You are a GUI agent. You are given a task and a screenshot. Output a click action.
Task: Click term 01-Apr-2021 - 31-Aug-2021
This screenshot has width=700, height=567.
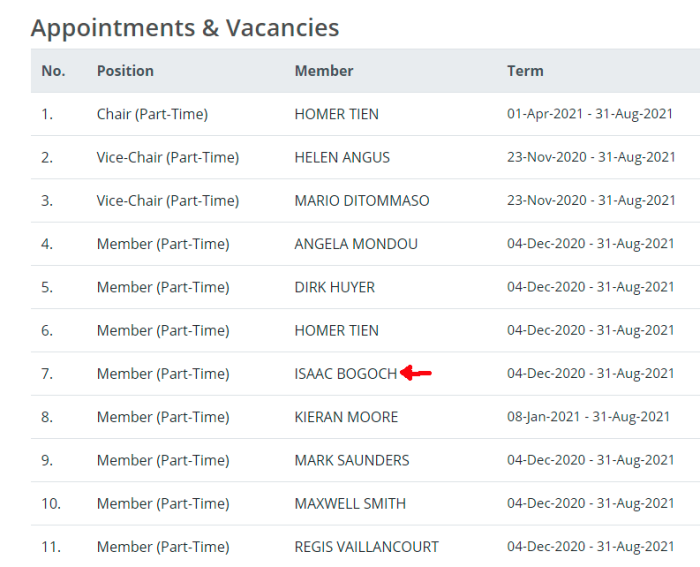tap(590, 114)
